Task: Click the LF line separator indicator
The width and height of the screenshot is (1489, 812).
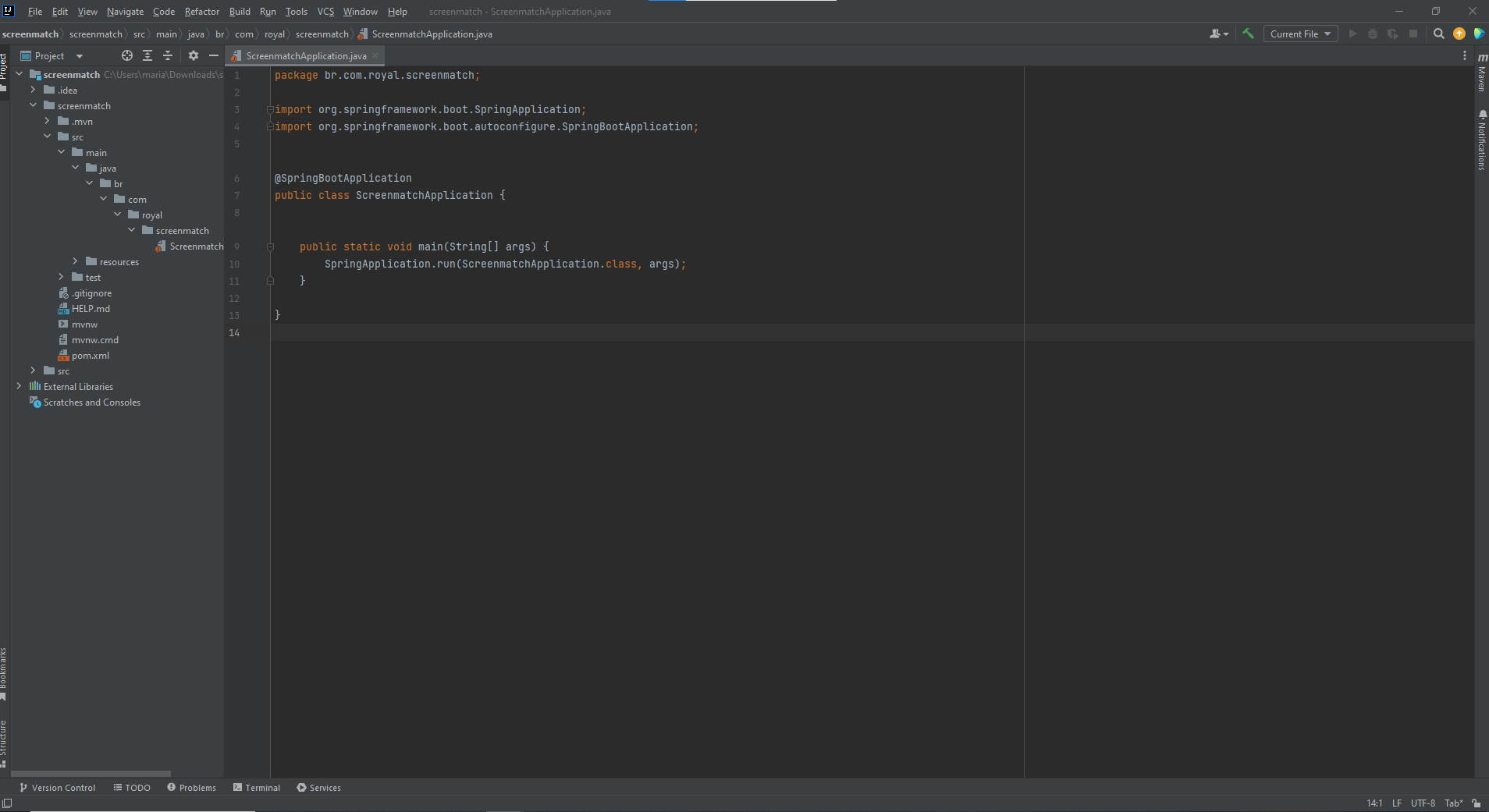Action: click(1397, 803)
